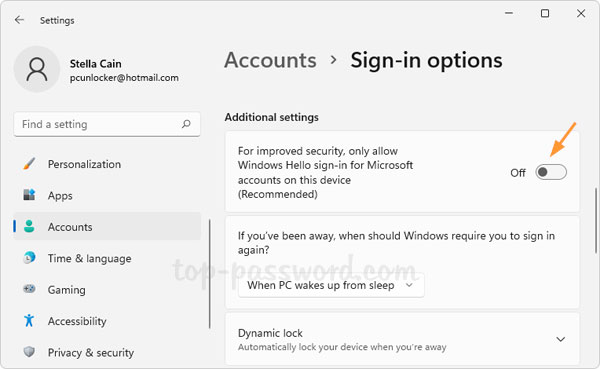Toggle Windows Hello sign-in only switch

[x=551, y=172]
